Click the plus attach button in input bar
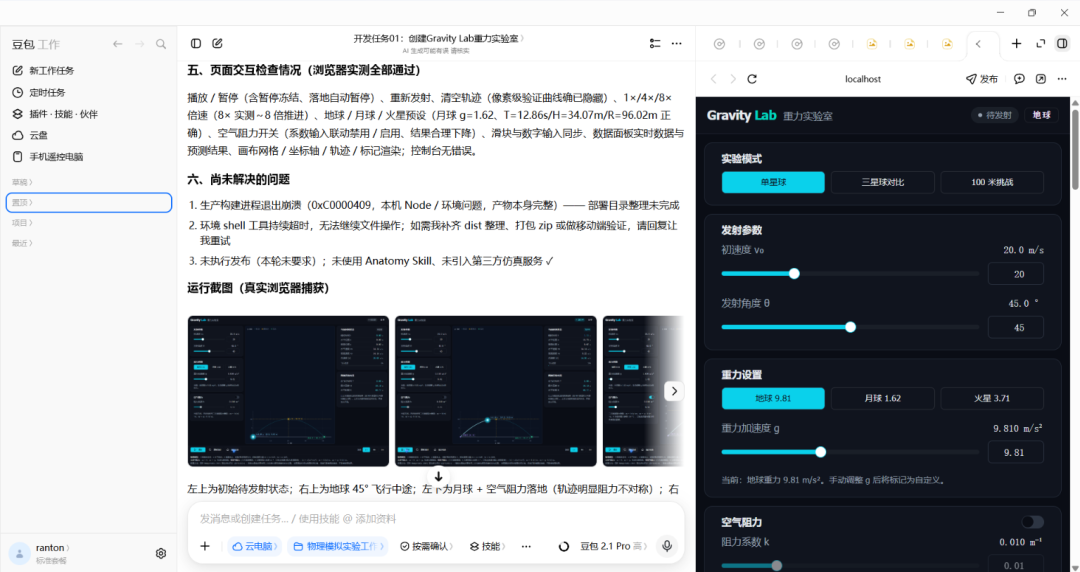The width and height of the screenshot is (1080, 572). point(205,546)
